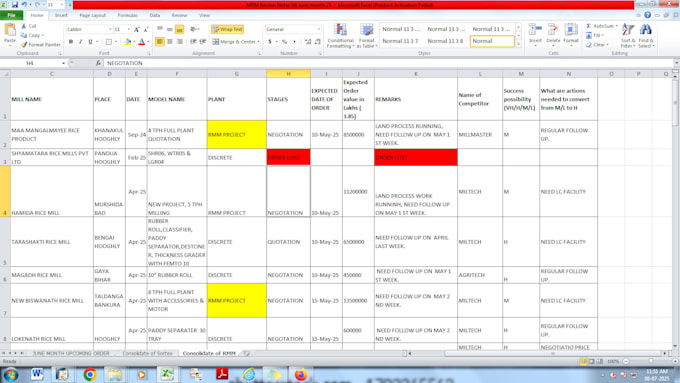Click the Decrease Decimal icon
Viewport: 680px width, 383px height.
(317, 42)
